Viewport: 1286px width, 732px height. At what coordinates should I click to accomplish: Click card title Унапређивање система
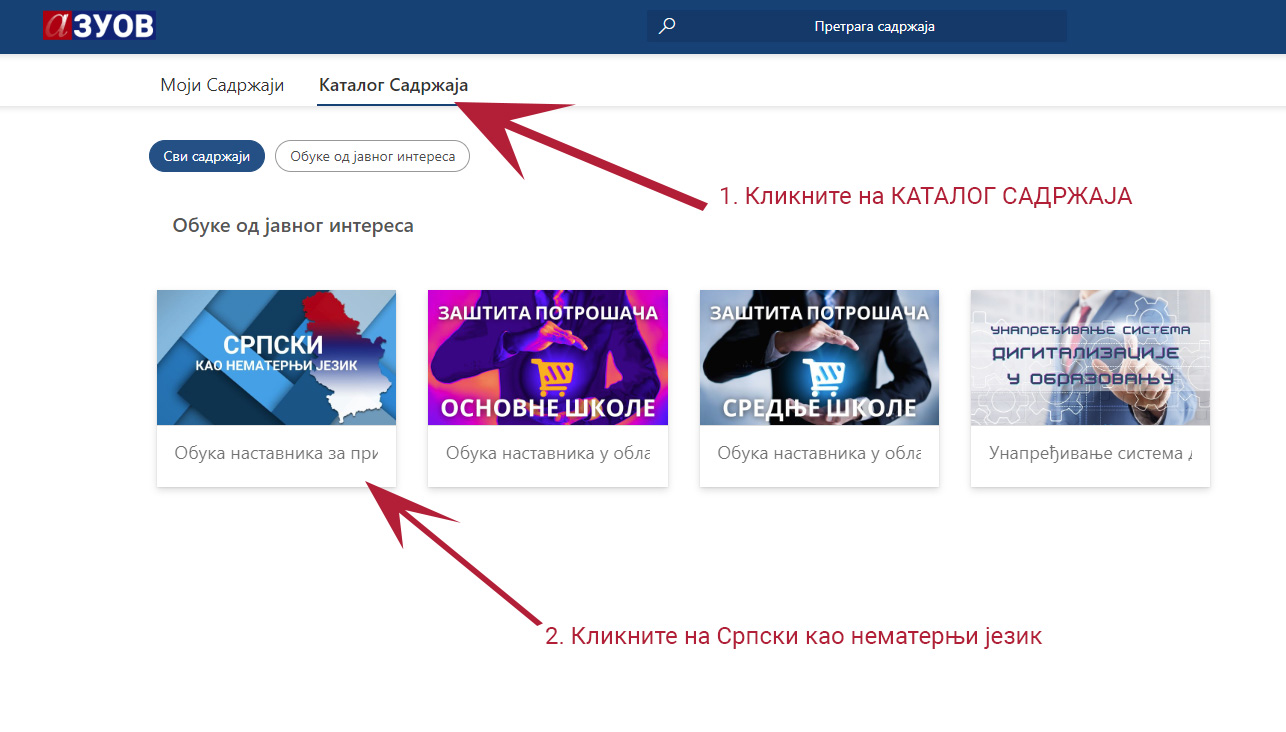click(1090, 453)
